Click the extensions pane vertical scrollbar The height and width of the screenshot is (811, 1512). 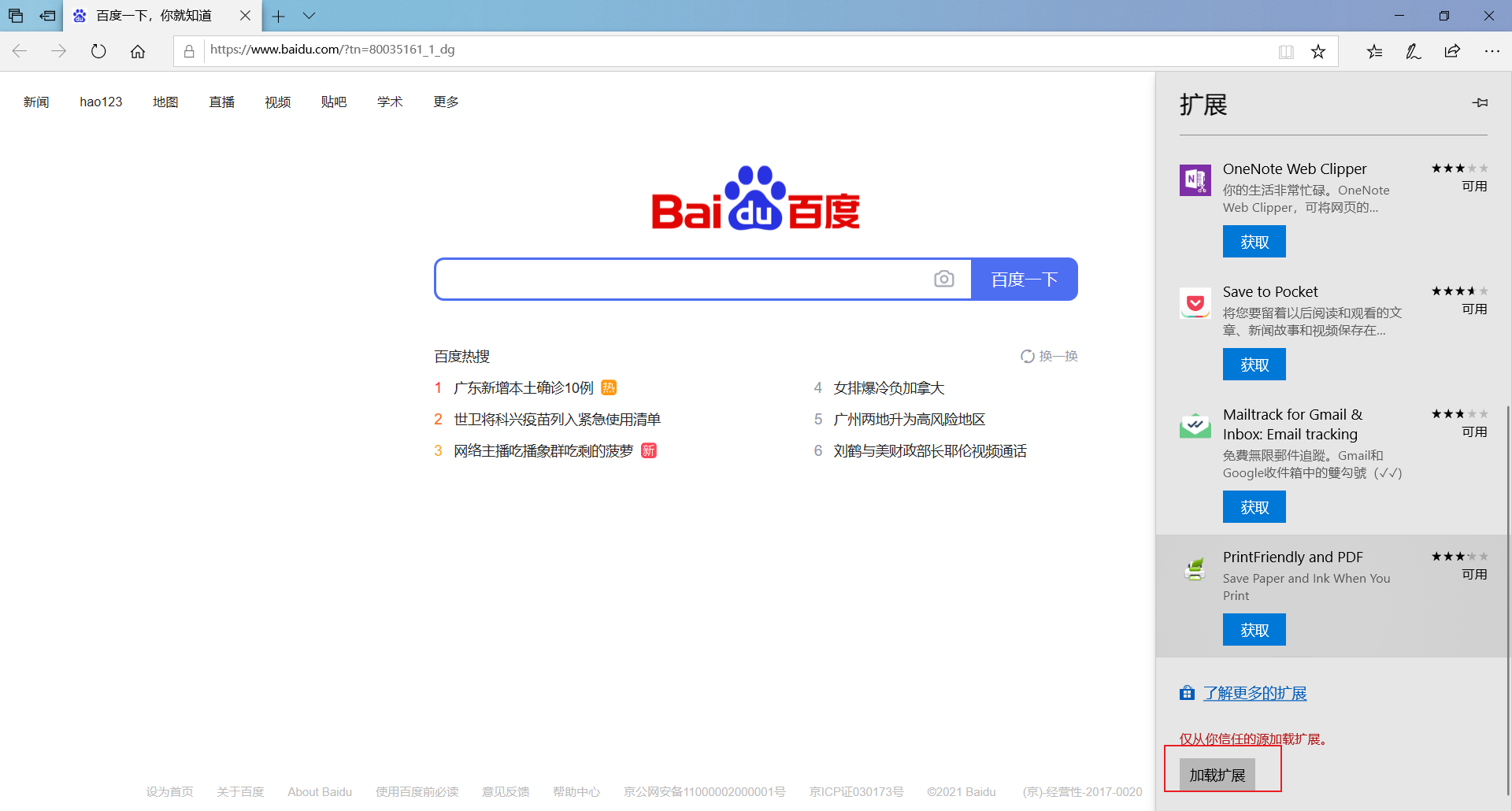pyautogui.click(x=1508, y=600)
